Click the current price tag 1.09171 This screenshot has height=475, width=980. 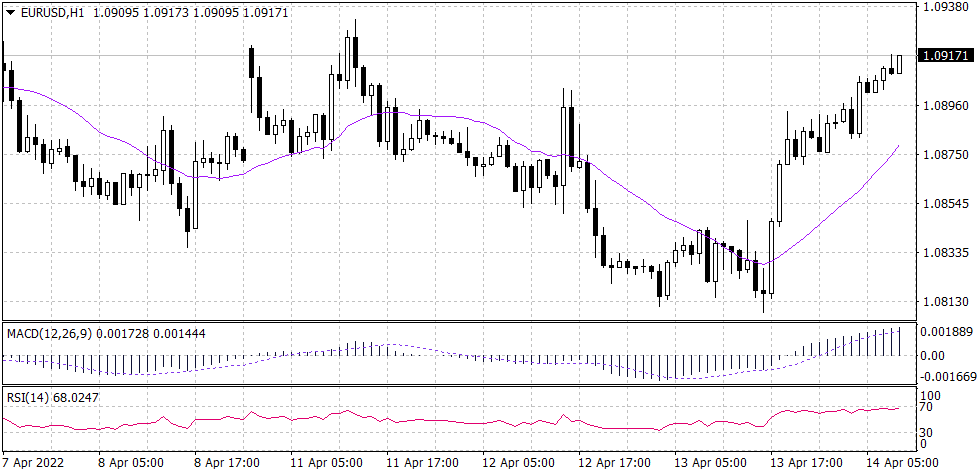[947, 54]
